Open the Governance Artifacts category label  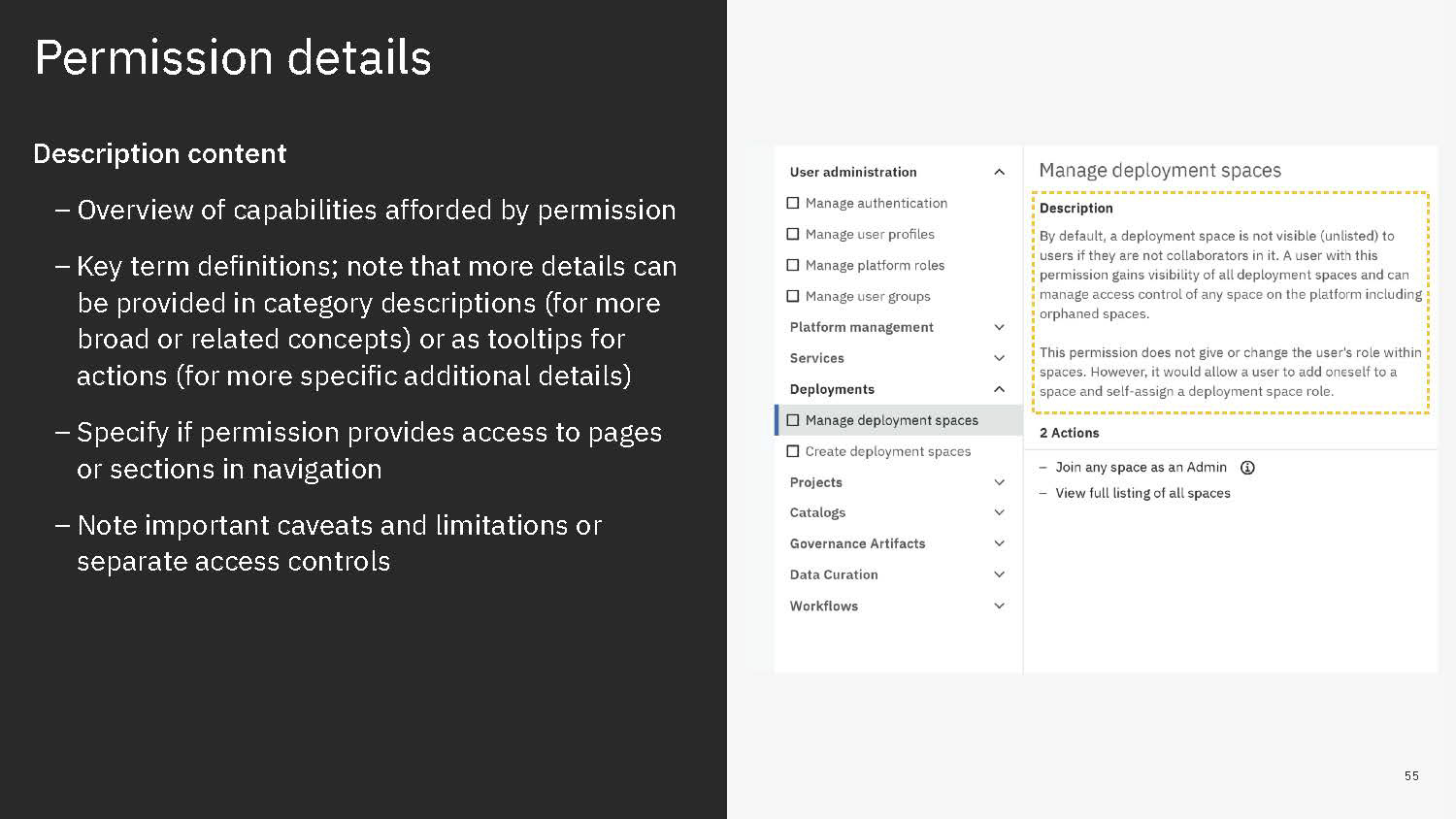[858, 543]
